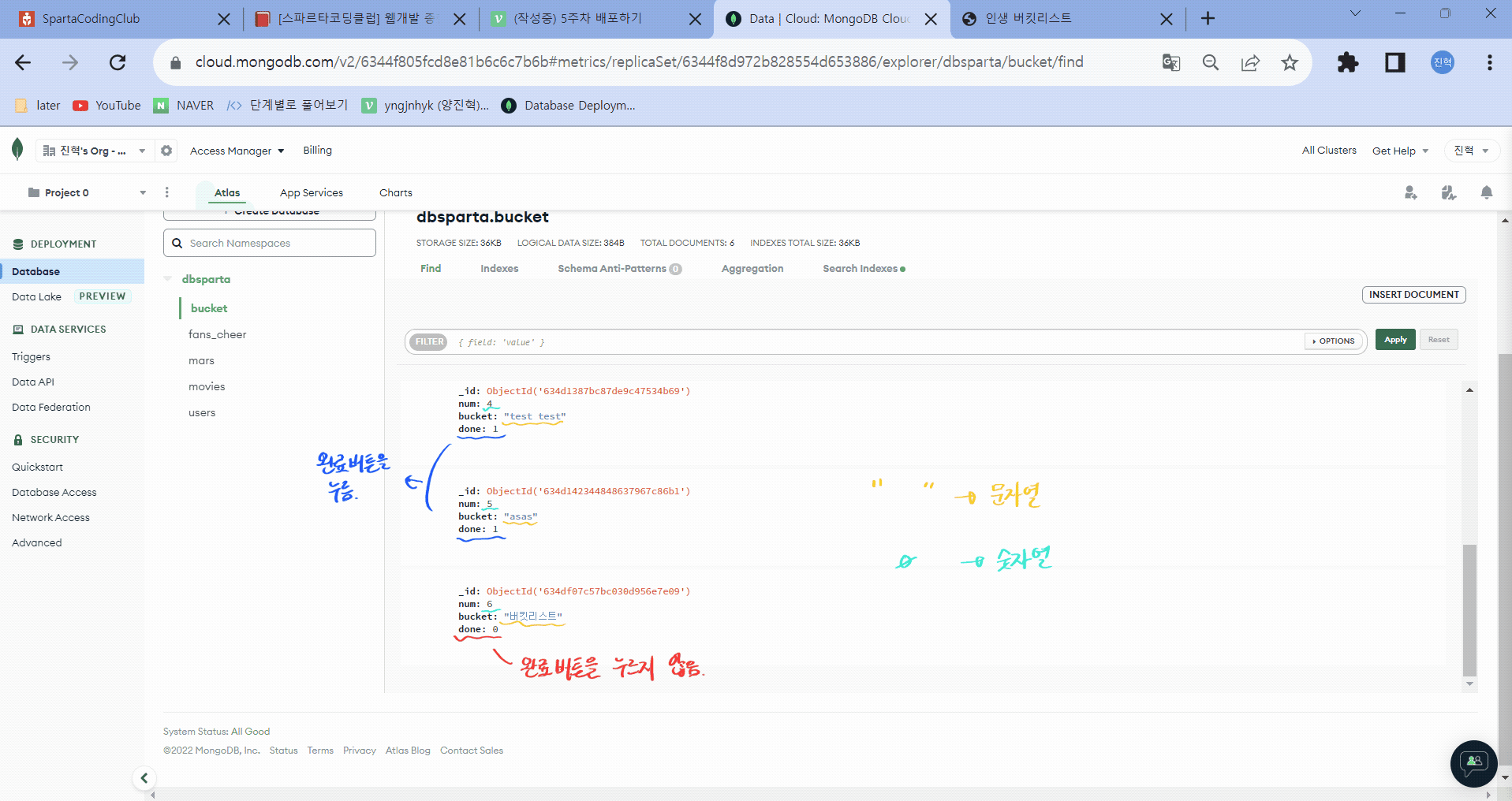
Task: Open the Atlas Blog footer link
Action: pos(408,751)
